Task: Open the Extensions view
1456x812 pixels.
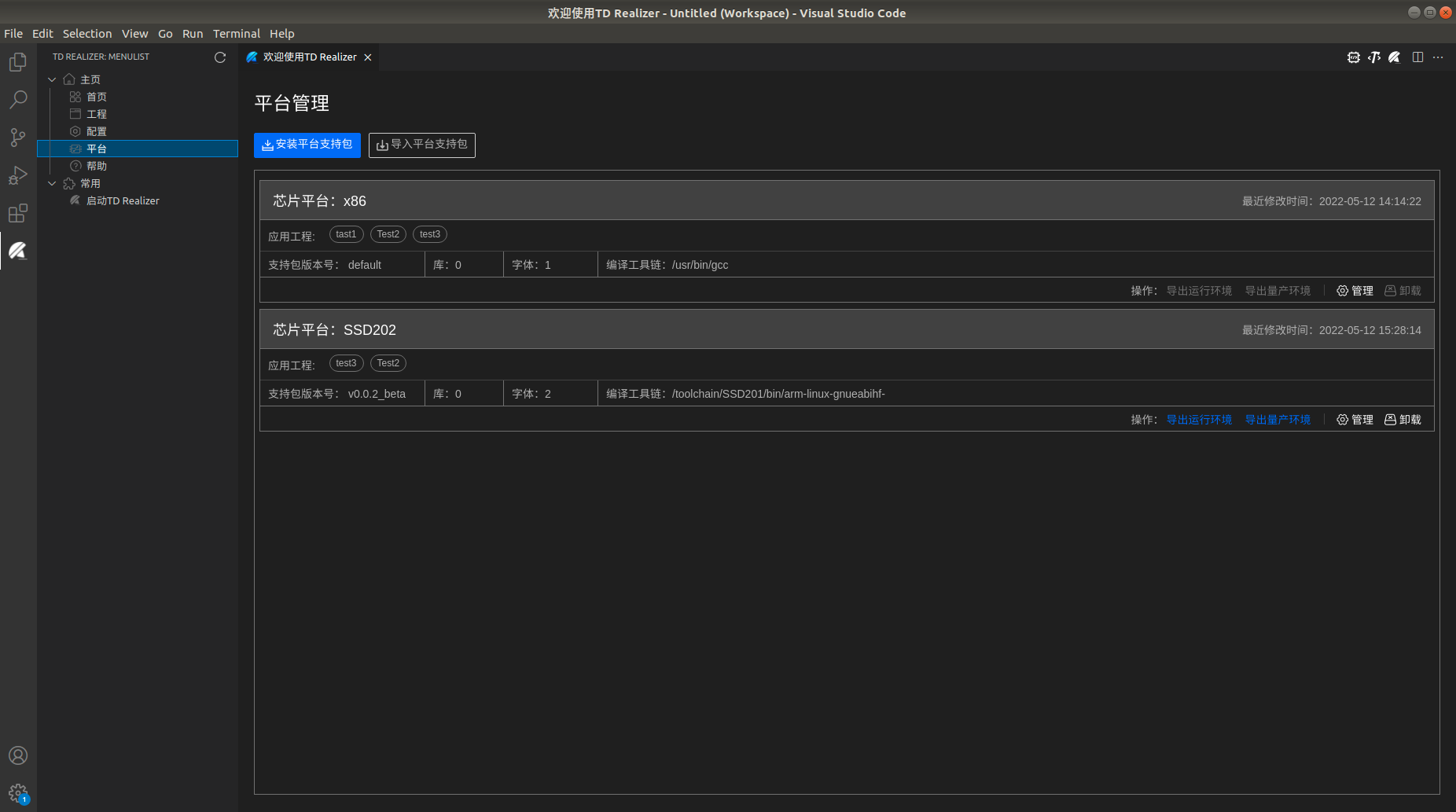Action: coord(18,213)
